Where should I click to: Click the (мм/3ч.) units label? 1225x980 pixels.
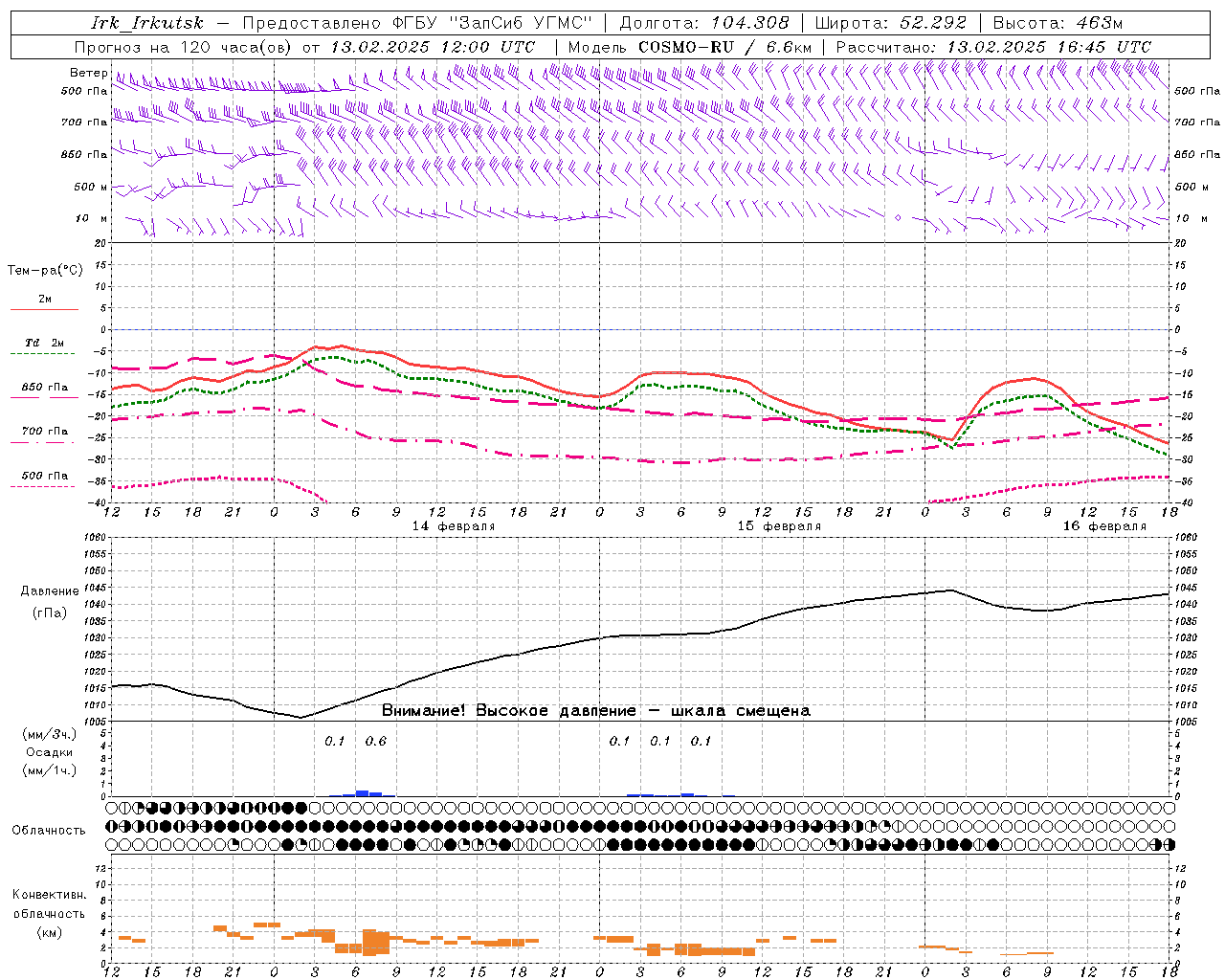(50, 734)
